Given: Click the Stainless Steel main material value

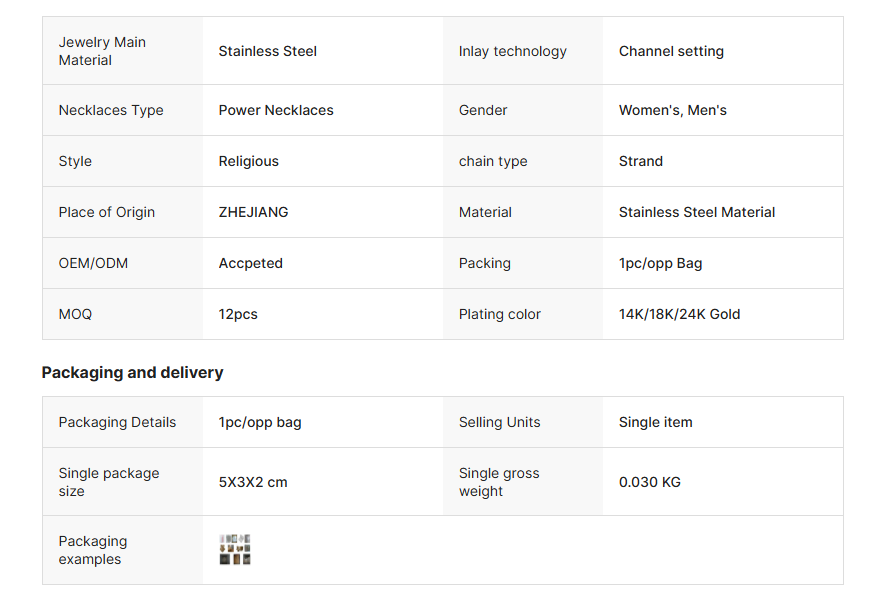Looking at the screenshot, I should coord(267,51).
